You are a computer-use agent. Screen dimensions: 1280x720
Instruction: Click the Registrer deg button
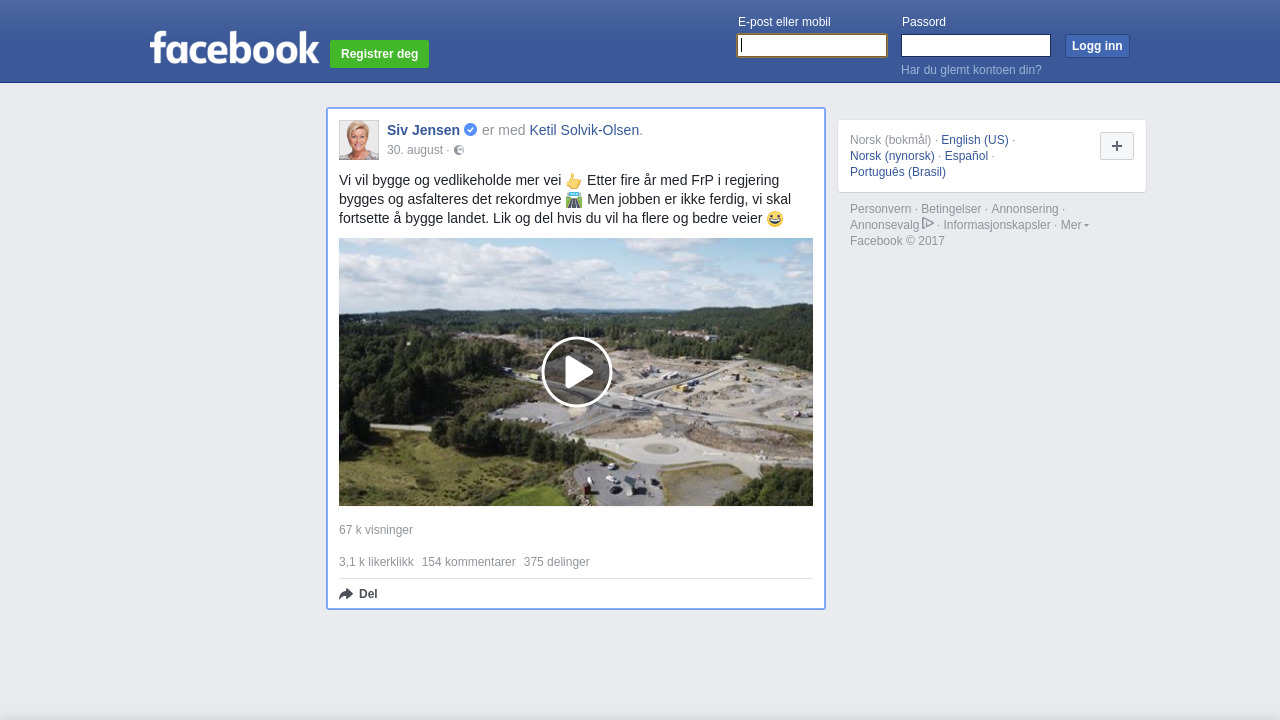click(379, 54)
